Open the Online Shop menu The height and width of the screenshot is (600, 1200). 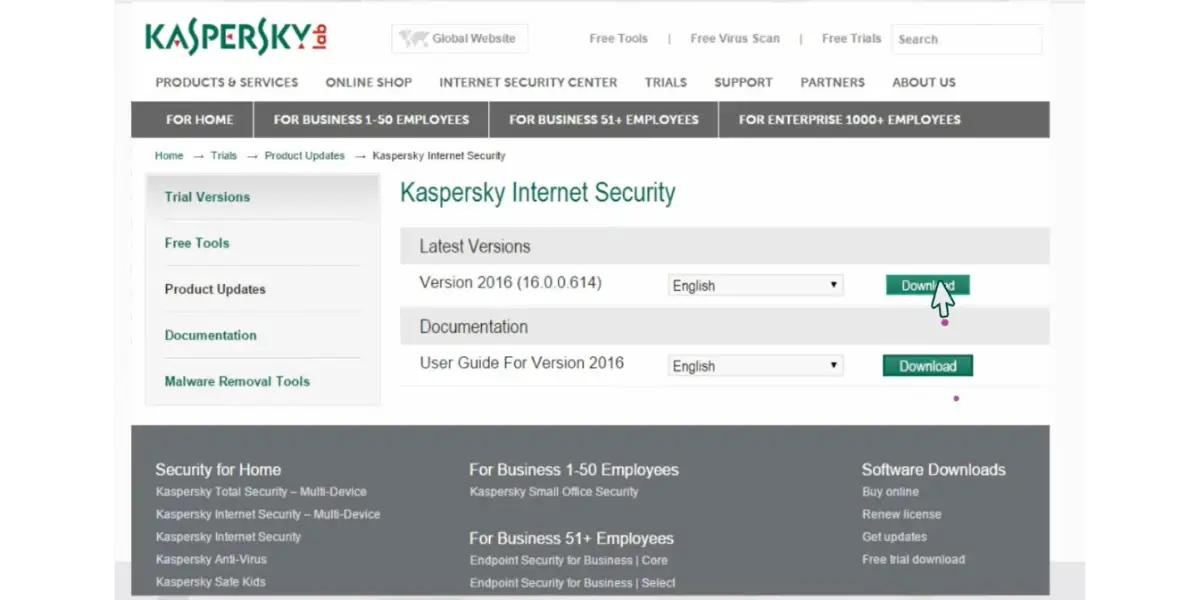(368, 82)
